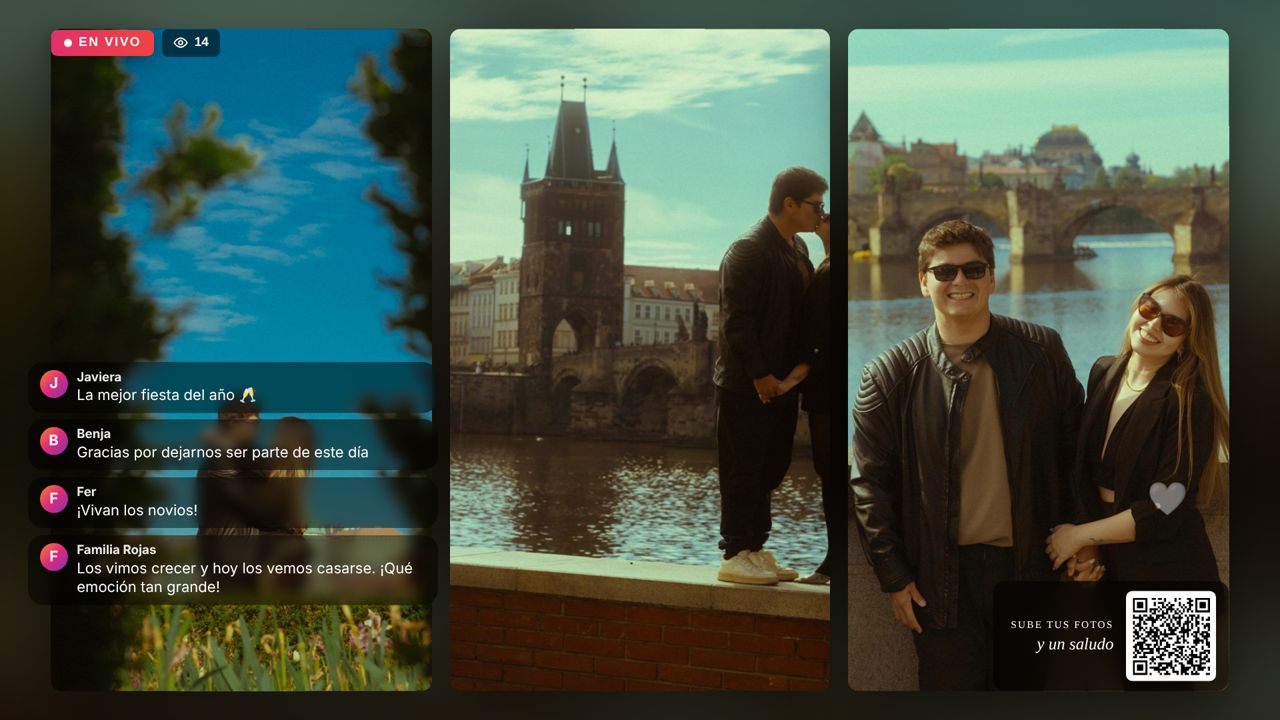1280x720 pixels.
Task: Click the "y un saludo" text
Action: point(1075,645)
